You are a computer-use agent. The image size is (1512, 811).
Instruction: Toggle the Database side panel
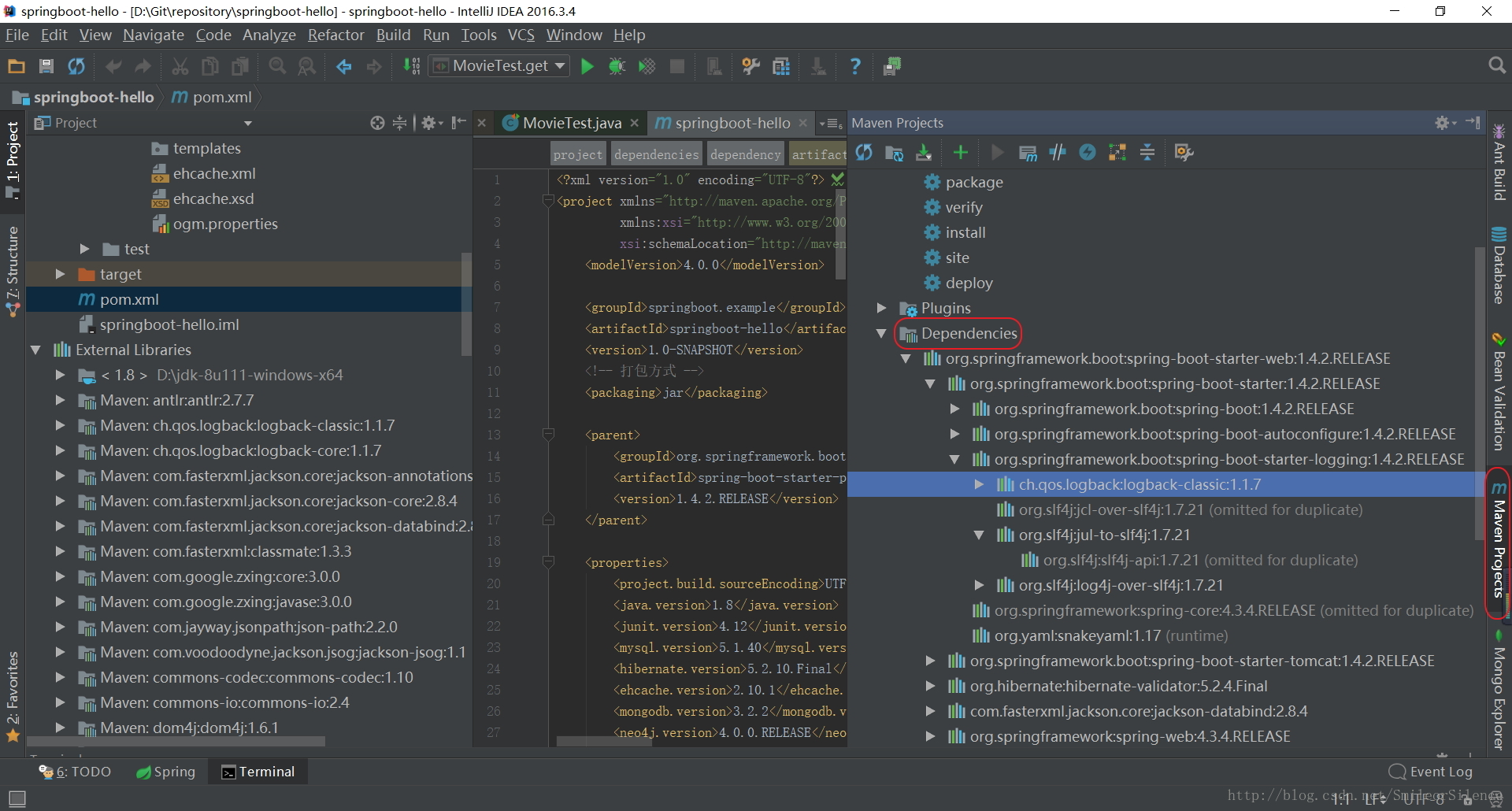pos(1499,265)
